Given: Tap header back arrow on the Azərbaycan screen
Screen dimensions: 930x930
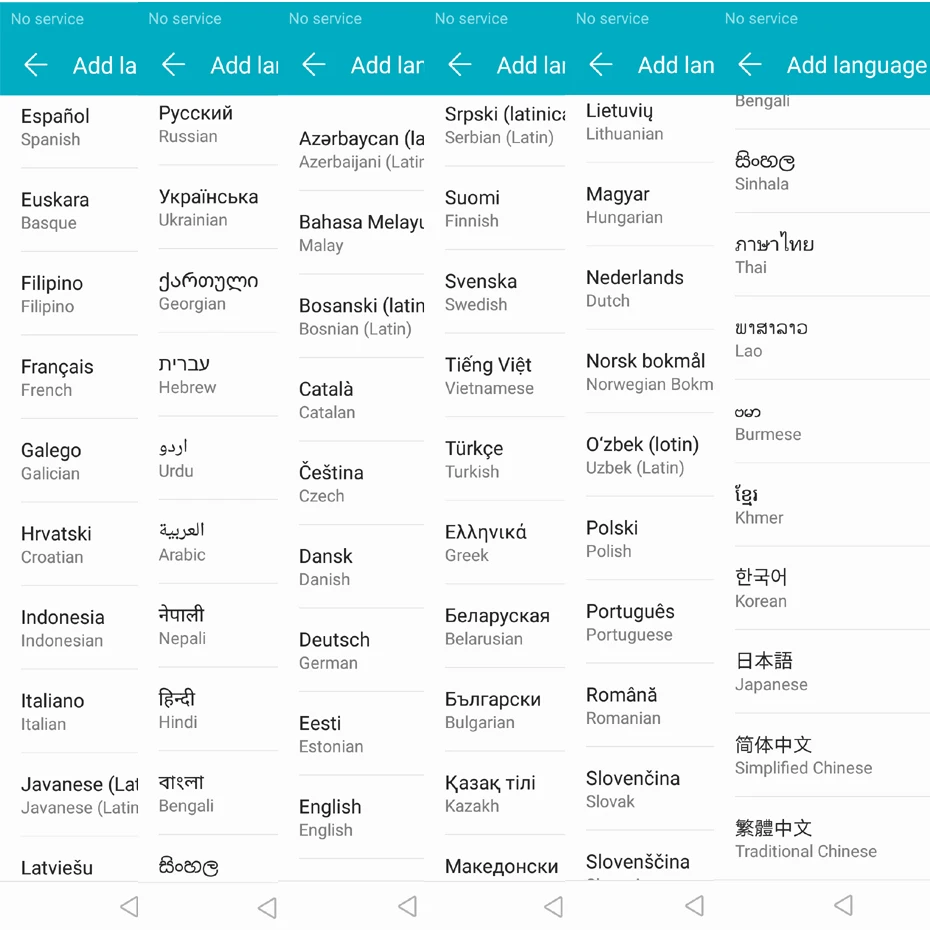Looking at the screenshot, I should (314, 65).
